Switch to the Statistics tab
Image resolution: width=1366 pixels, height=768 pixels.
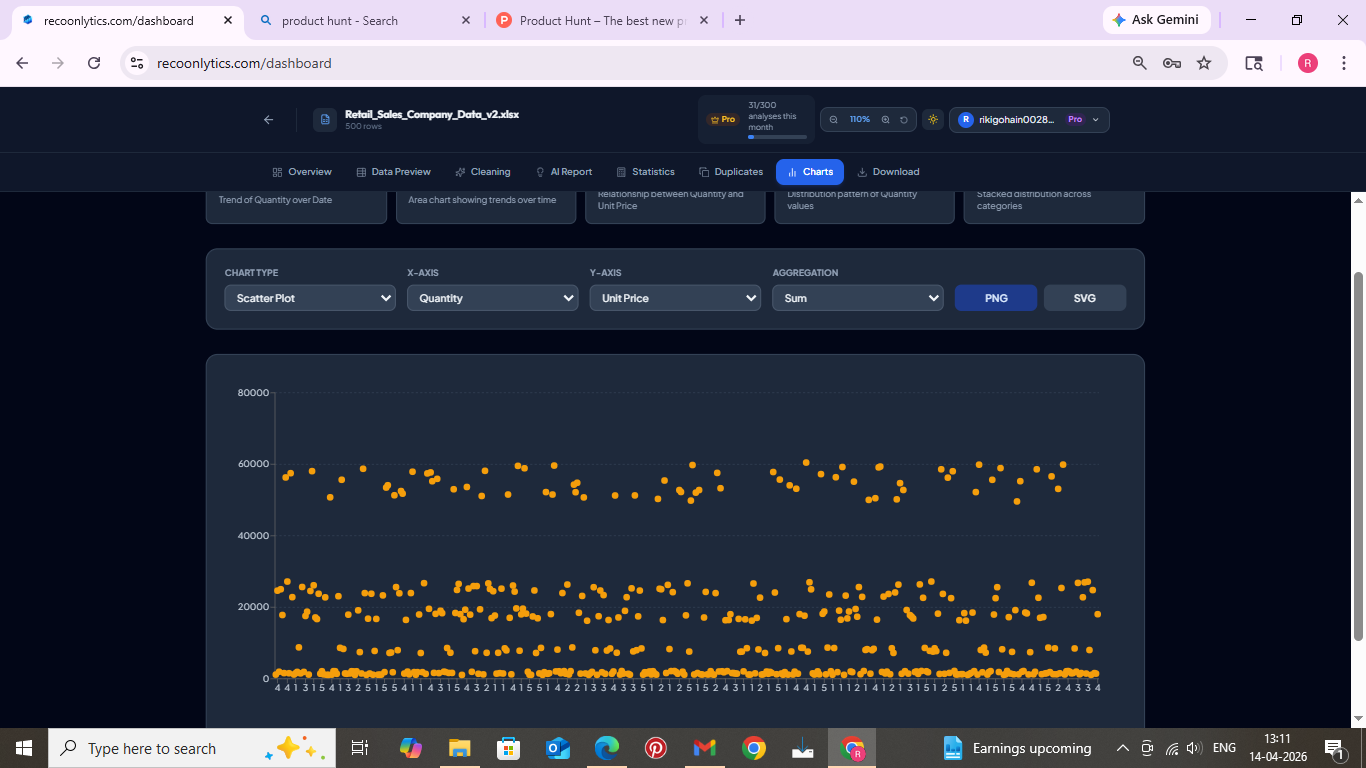[646, 172]
